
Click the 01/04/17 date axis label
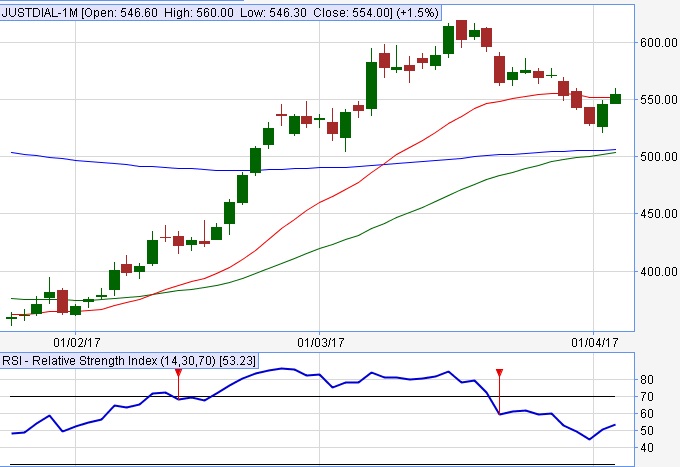coord(595,343)
